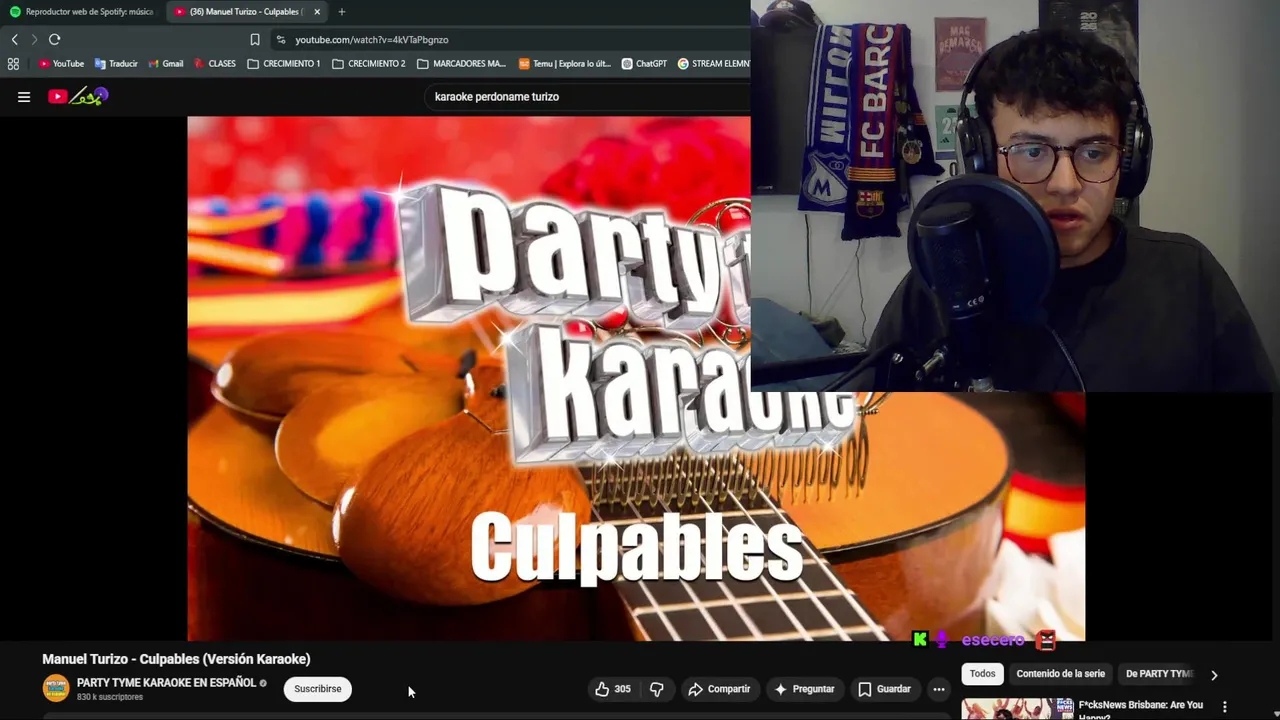The image size is (1280, 720).
Task: Open the YouTube bookmark
Action: [61, 63]
